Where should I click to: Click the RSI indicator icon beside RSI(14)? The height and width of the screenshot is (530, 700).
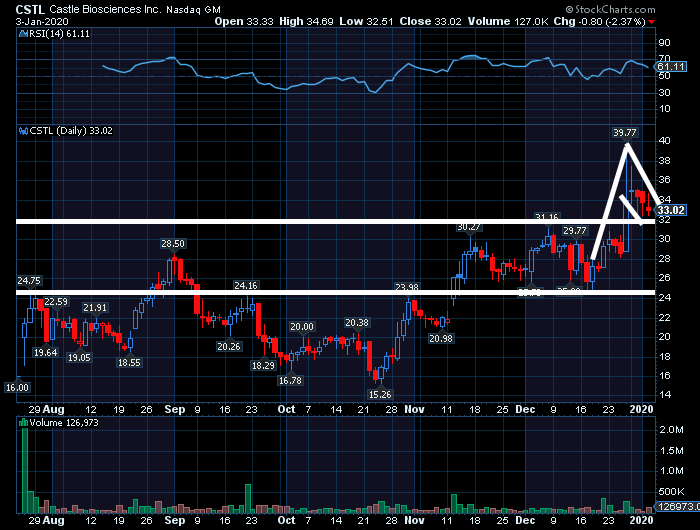(23, 34)
